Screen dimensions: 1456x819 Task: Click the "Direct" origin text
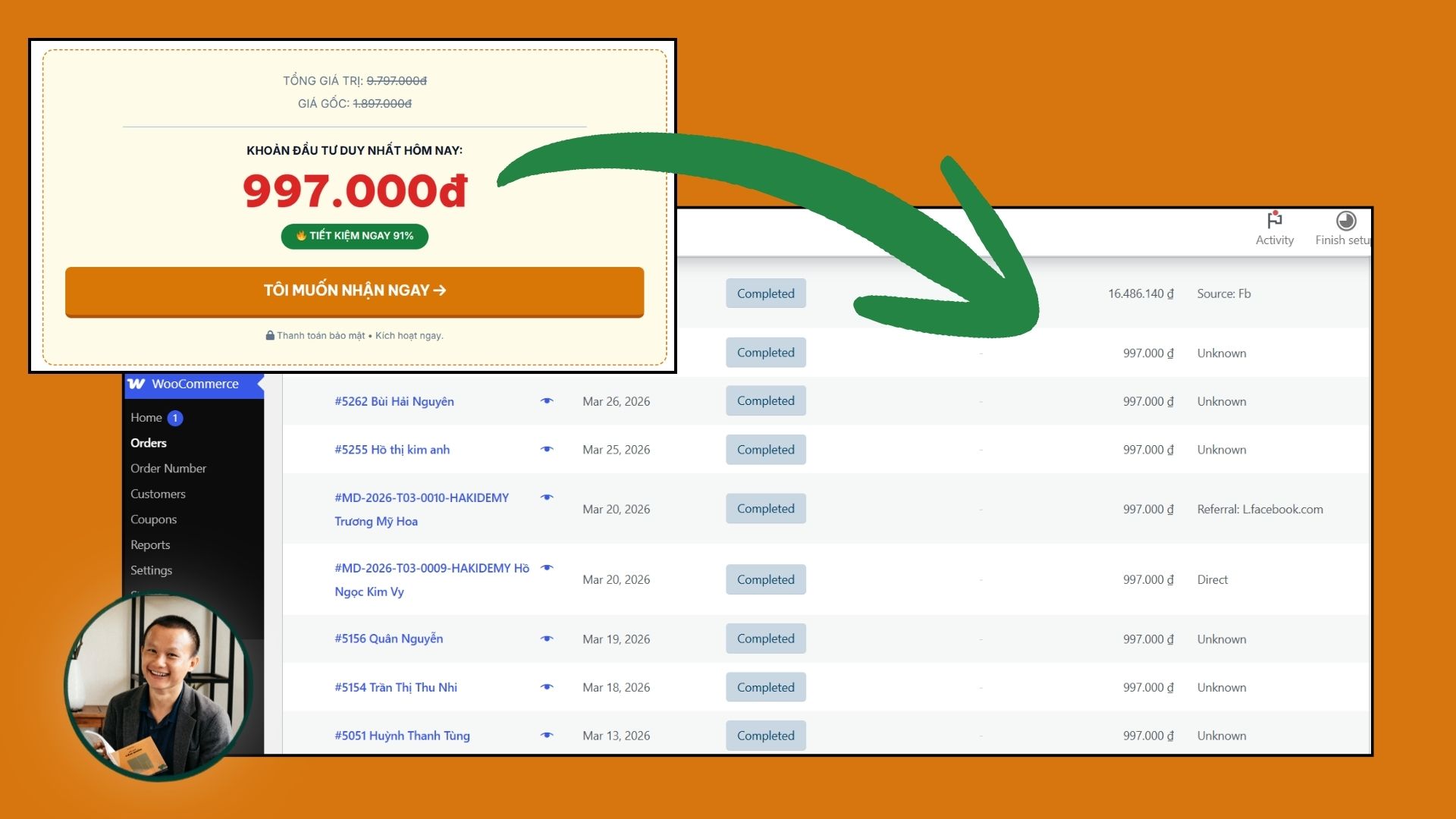(1213, 580)
